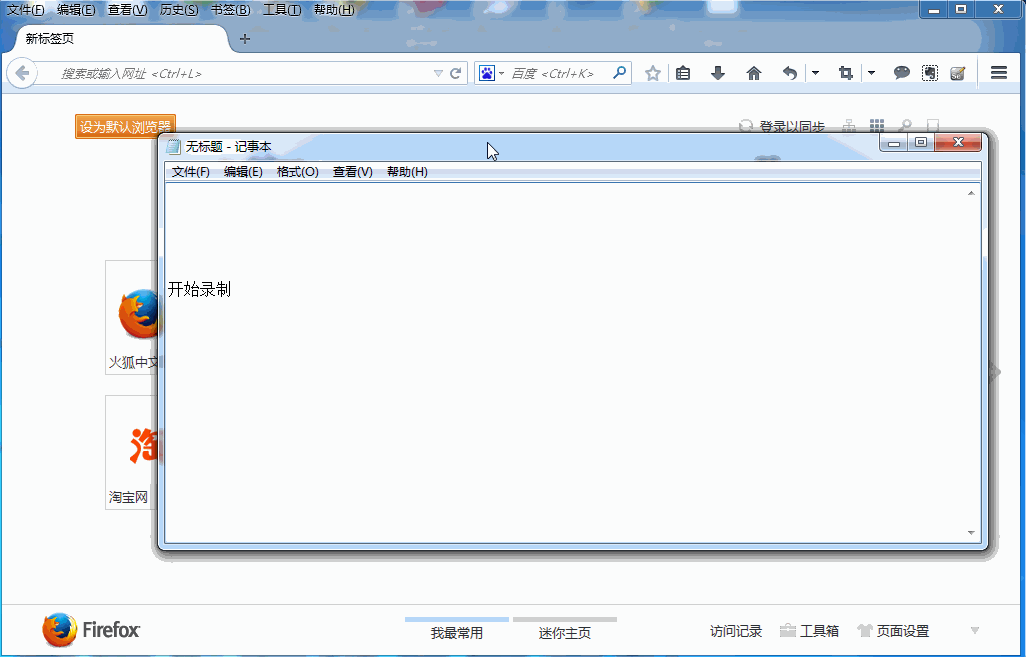Open dropdown arrow beside screenshot crop icon
This screenshot has height=657, width=1026.
pos(872,73)
